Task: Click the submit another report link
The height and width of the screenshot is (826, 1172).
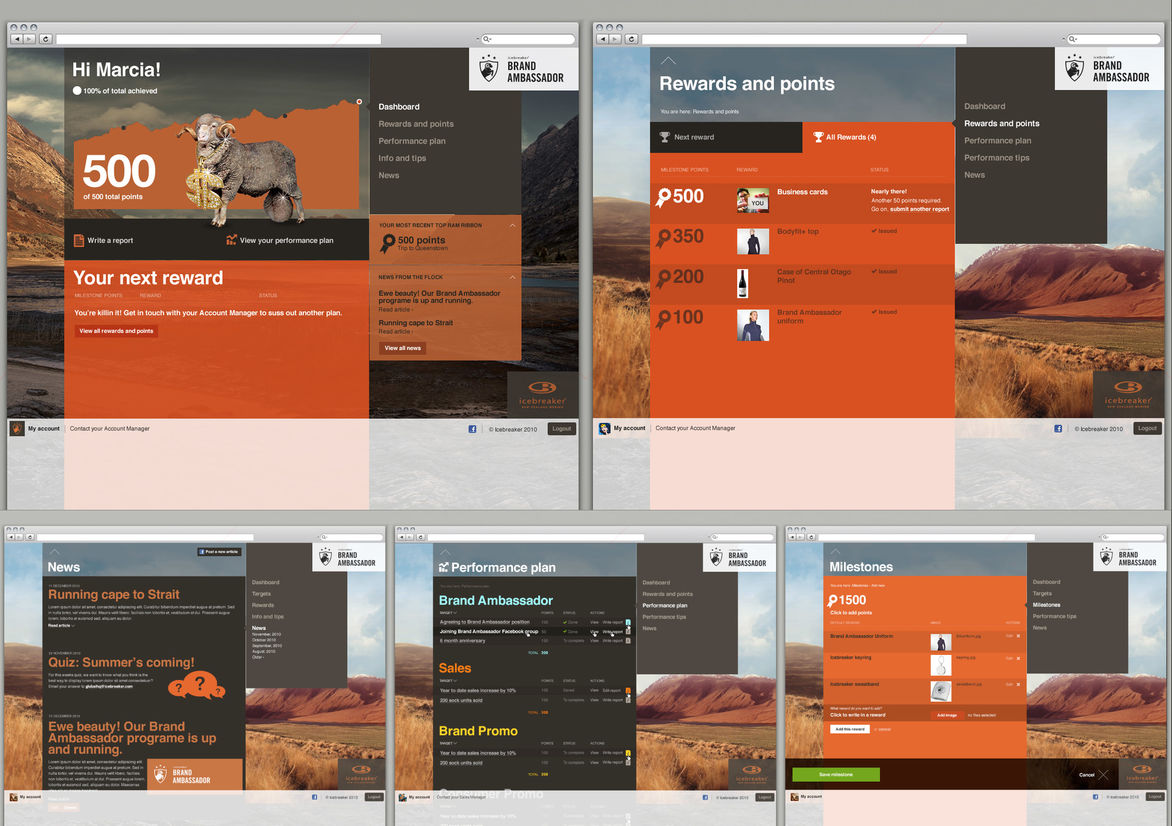Action: pyautogui.click(x=919, y=209)
